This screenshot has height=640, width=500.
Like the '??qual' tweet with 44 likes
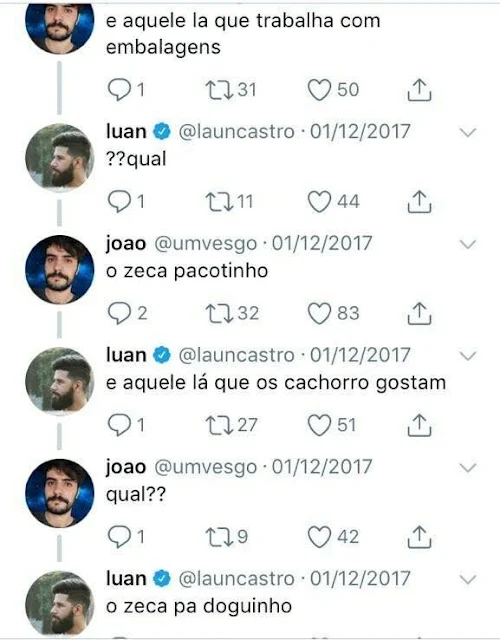[x=319, y=202]
